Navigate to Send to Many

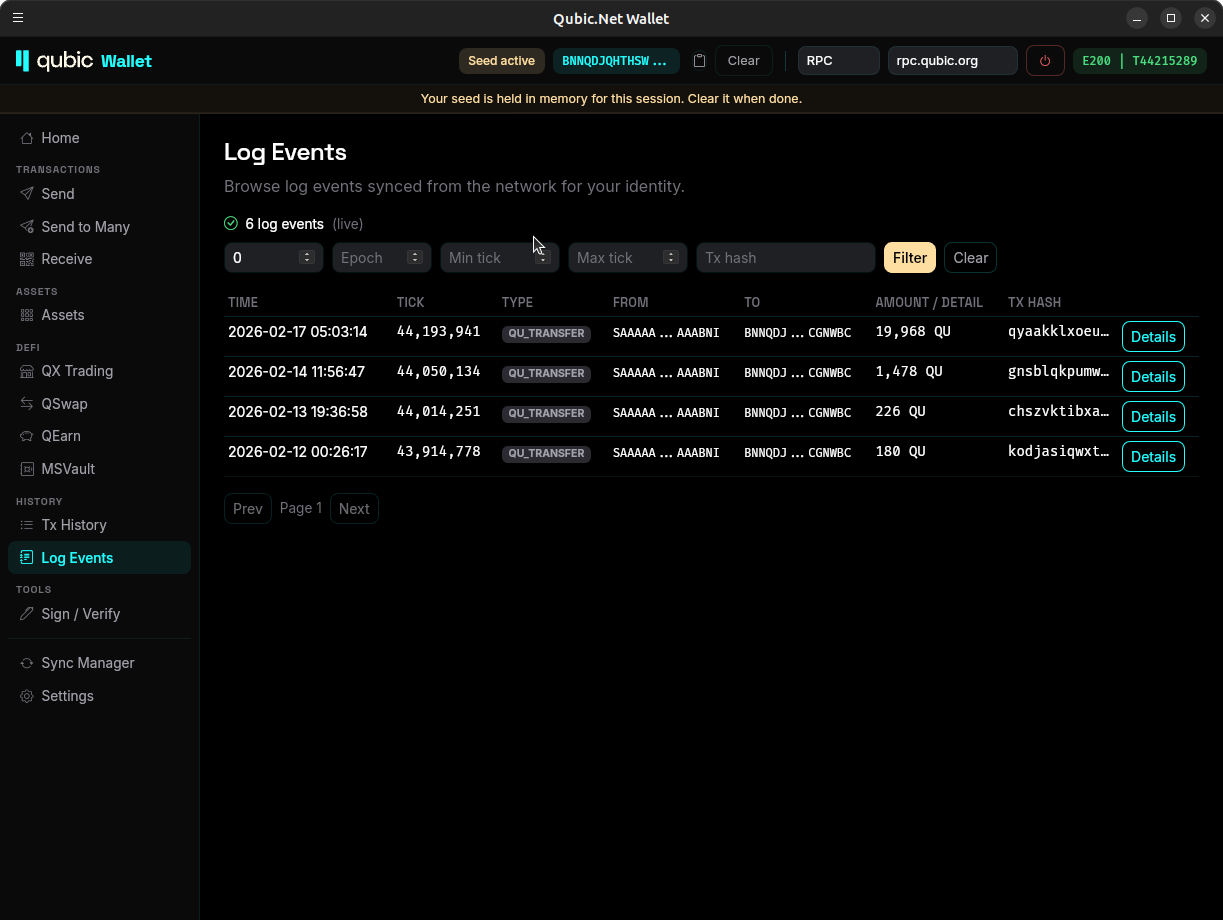pyautogui.click(x=85, y=227)
